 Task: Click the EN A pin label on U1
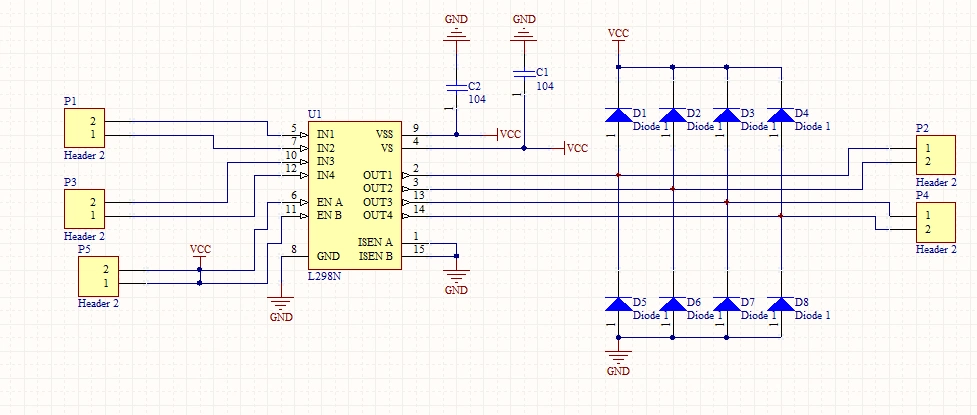tap(330, 201)
